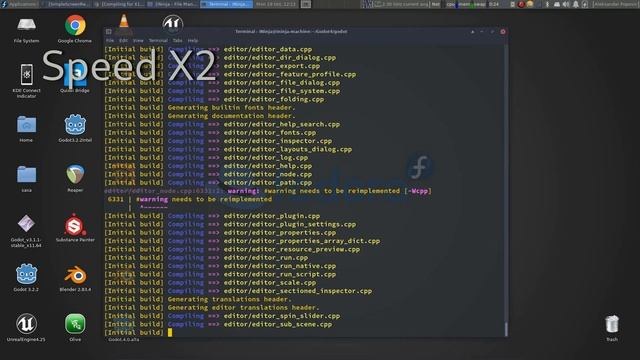Launch the UnrealEngine4.25 desktop icon
This screenshot has width=640, height=360.
(27, 324)
